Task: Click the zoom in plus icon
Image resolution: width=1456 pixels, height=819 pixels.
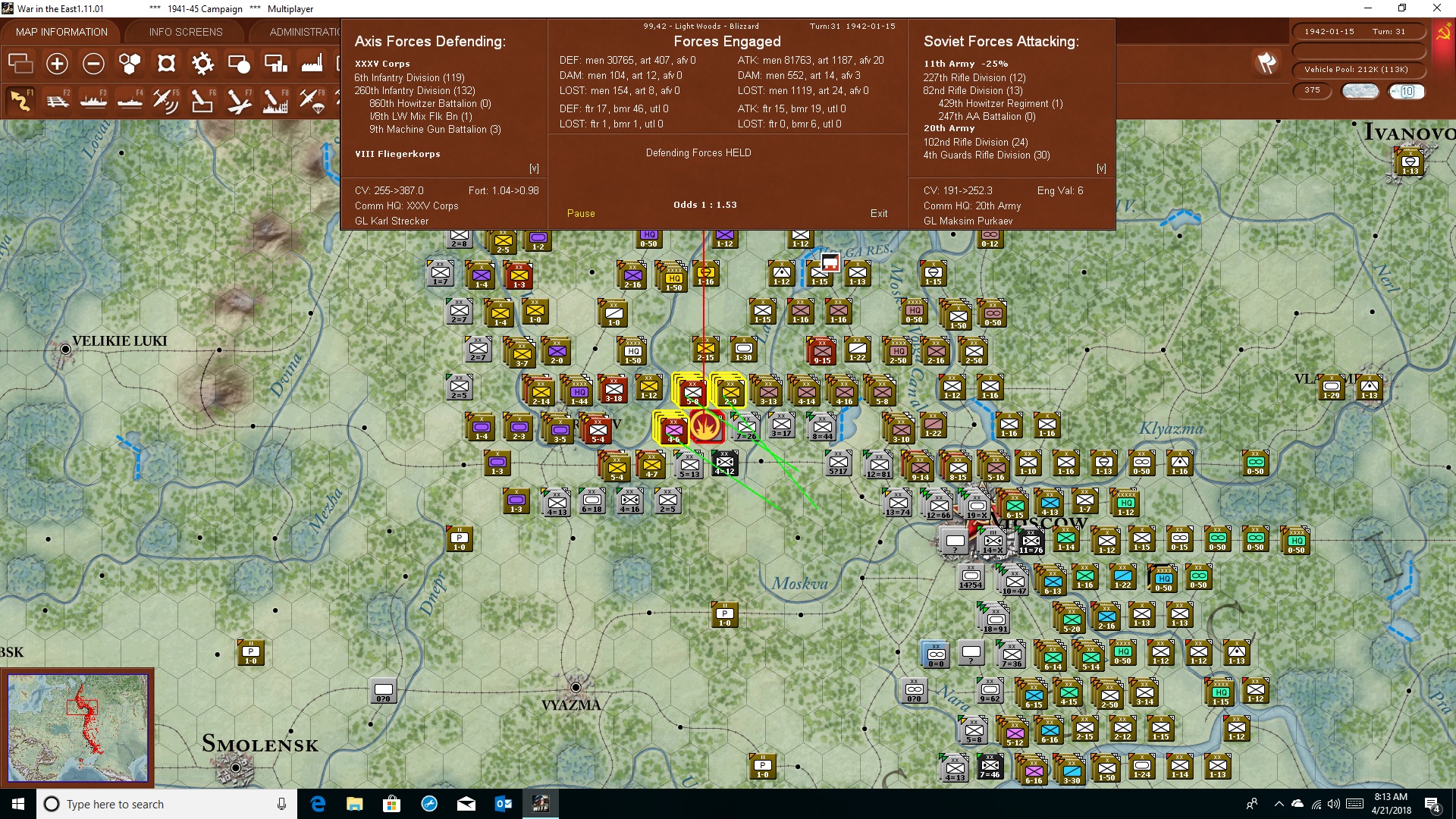Action: (57, 64)
